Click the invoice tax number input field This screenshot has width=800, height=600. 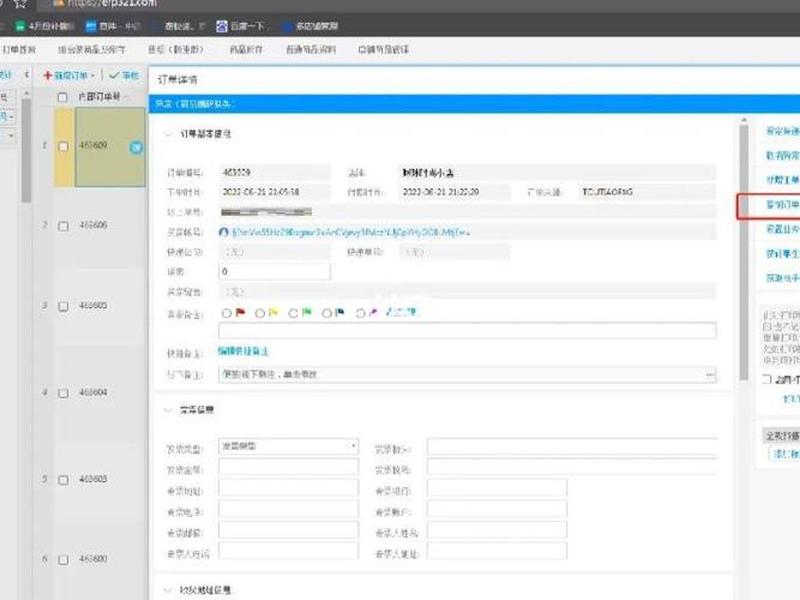(x=572, y=467)
